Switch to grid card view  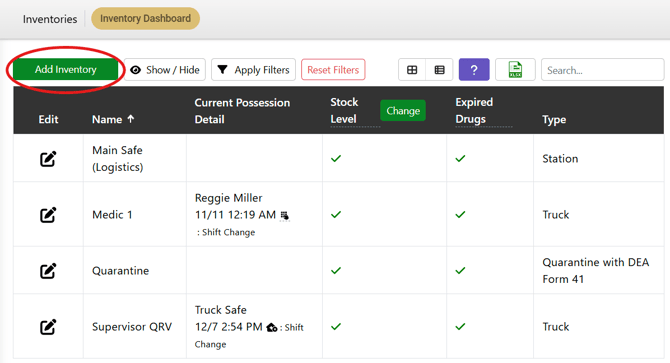pyautogui.click(x=412, y=70)
